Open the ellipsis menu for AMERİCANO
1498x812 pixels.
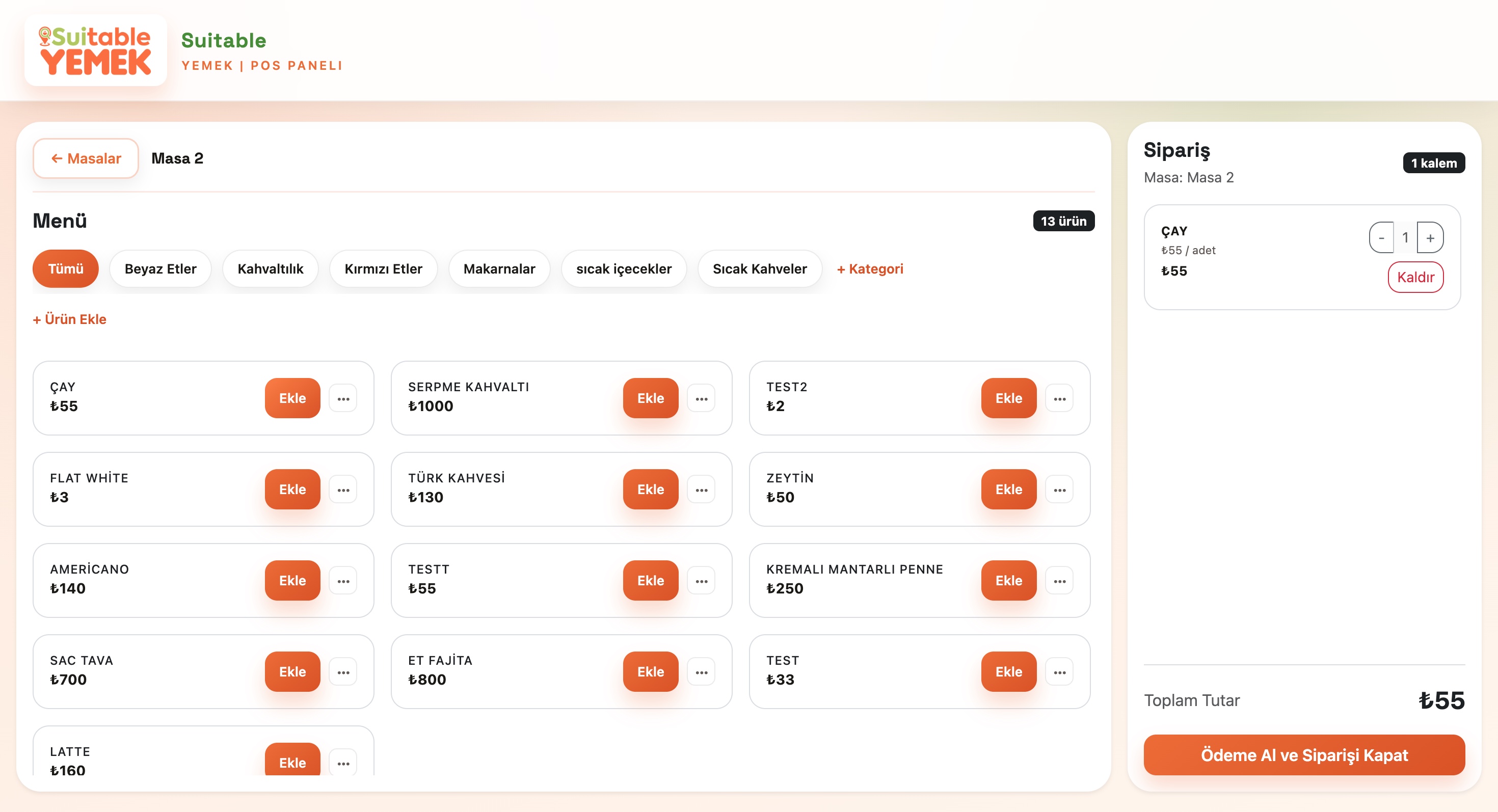(343, 581)
